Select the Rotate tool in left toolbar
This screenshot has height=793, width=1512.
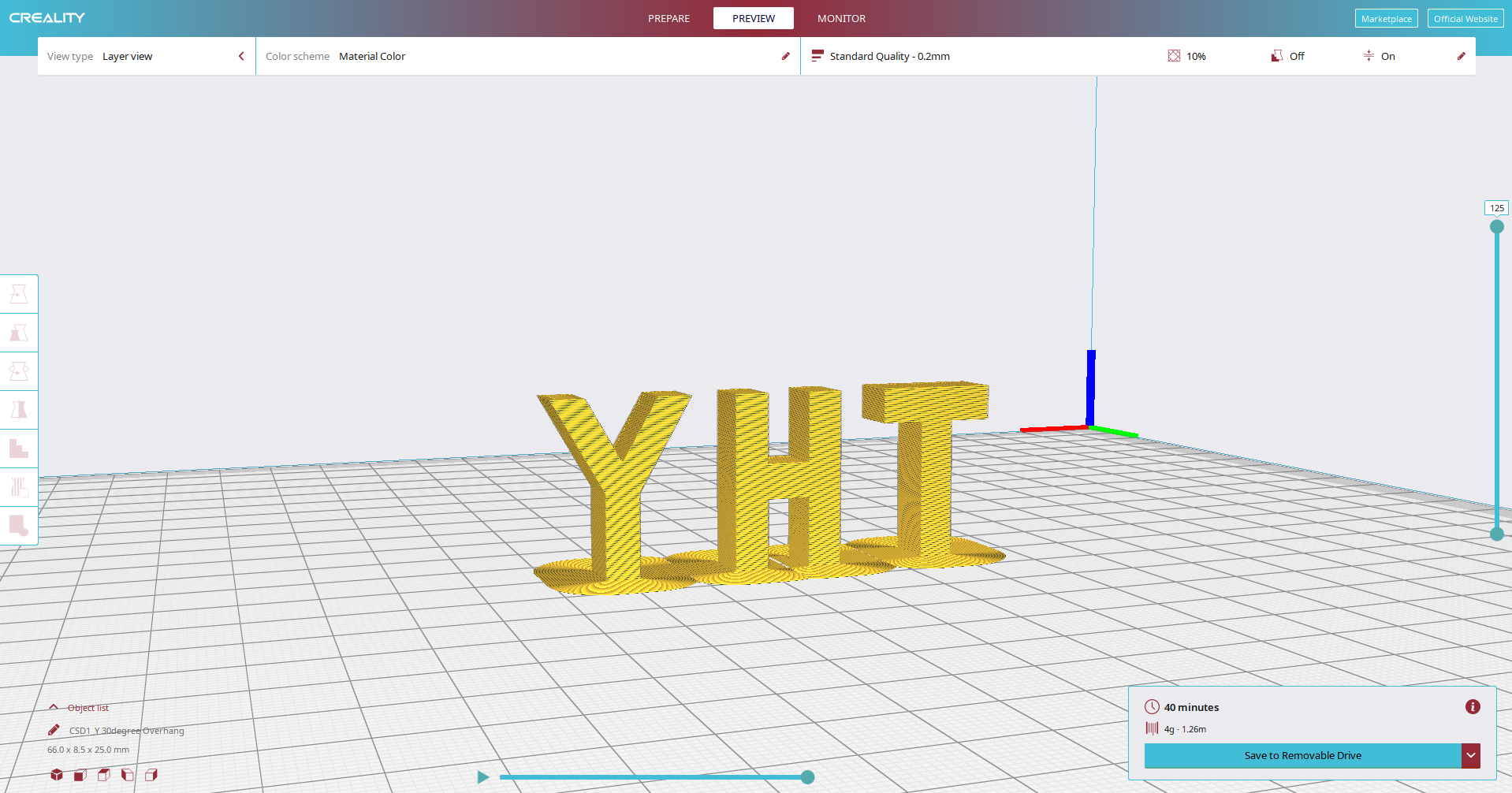[x=19, y=371]
